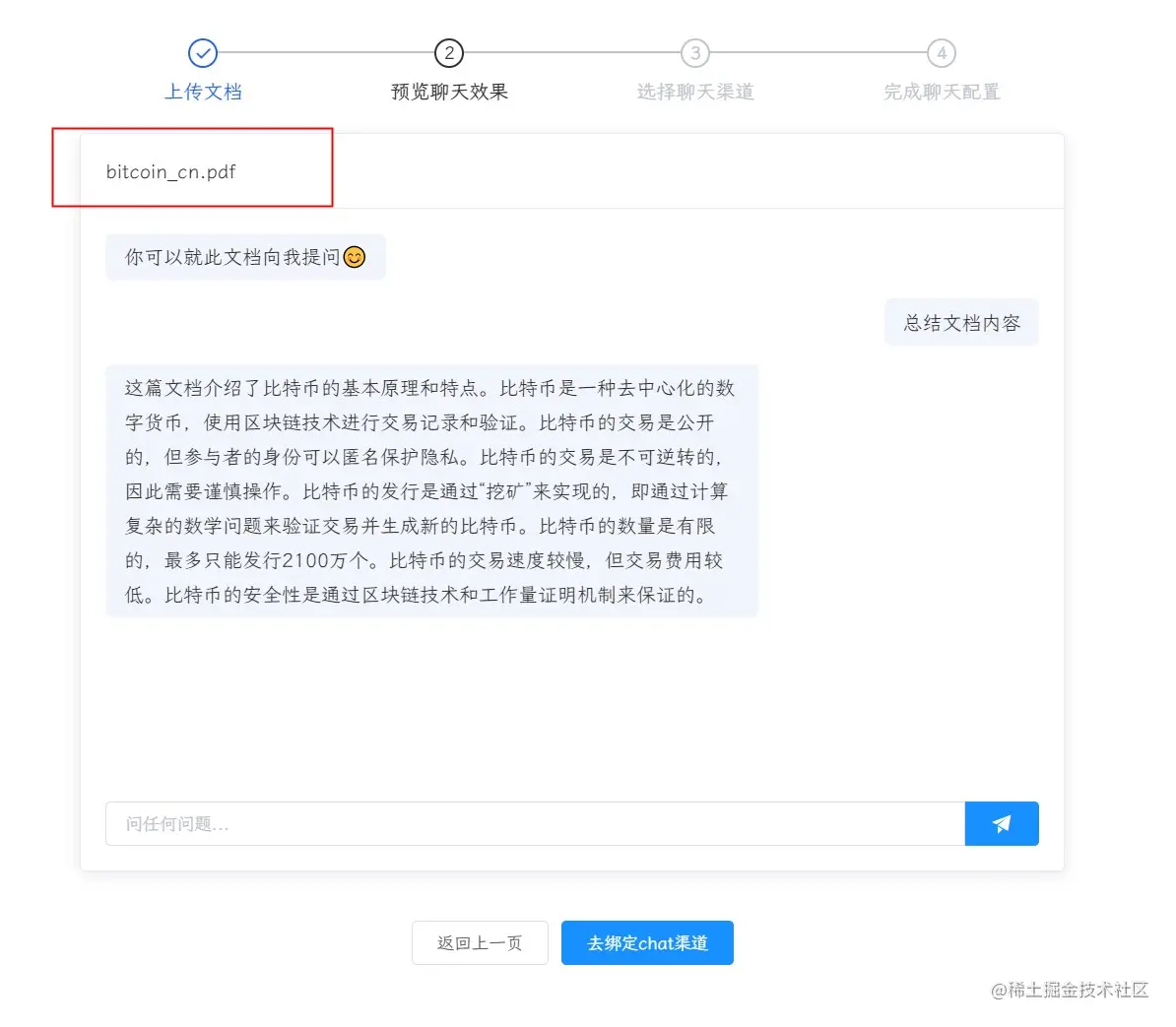Click the 你可以就此文档向我提问 greeting message
This screenshot has height=1027, width=1176.
click(245, 257)
